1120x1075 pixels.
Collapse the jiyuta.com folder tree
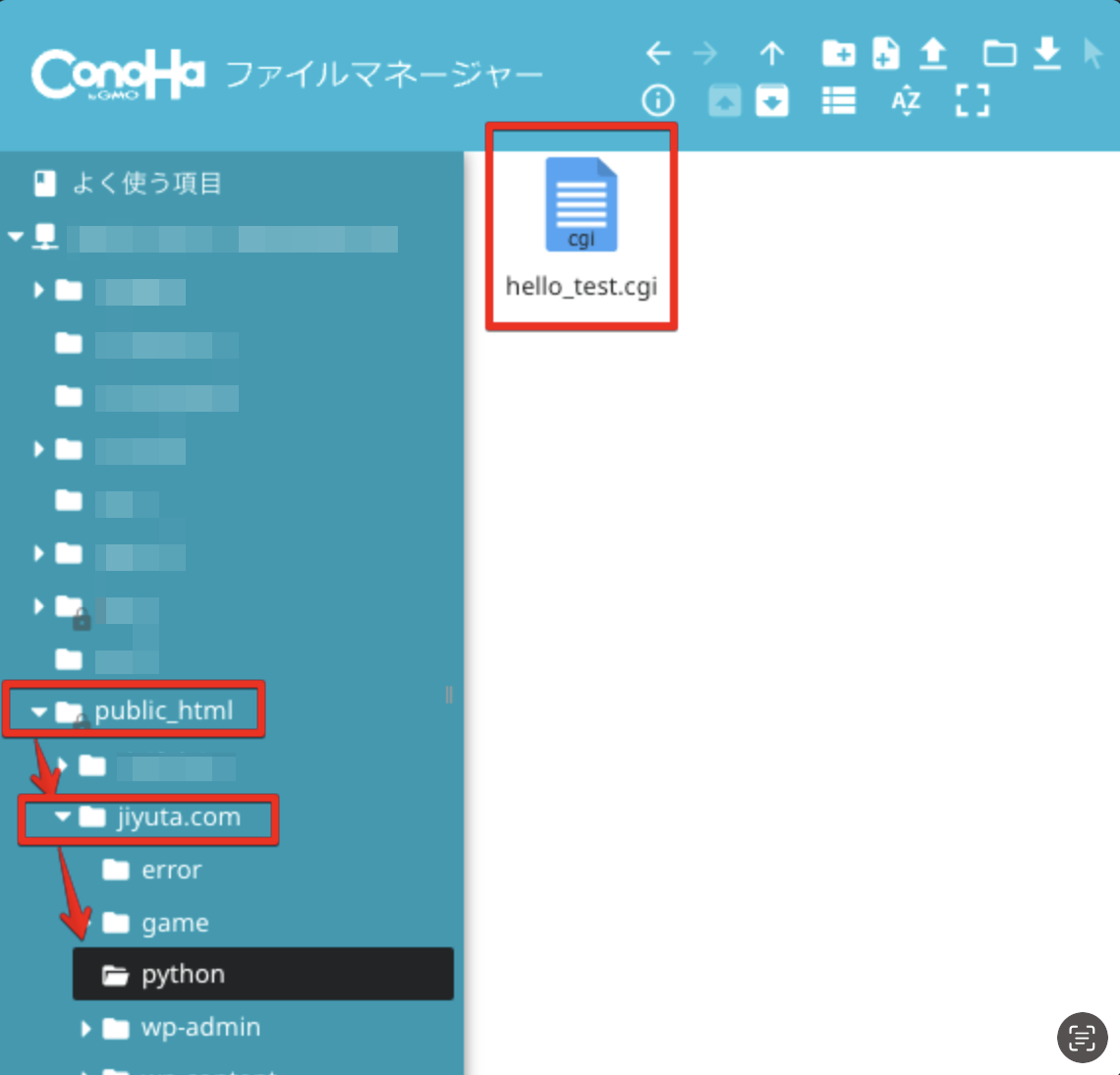click(x=62, y=817)
